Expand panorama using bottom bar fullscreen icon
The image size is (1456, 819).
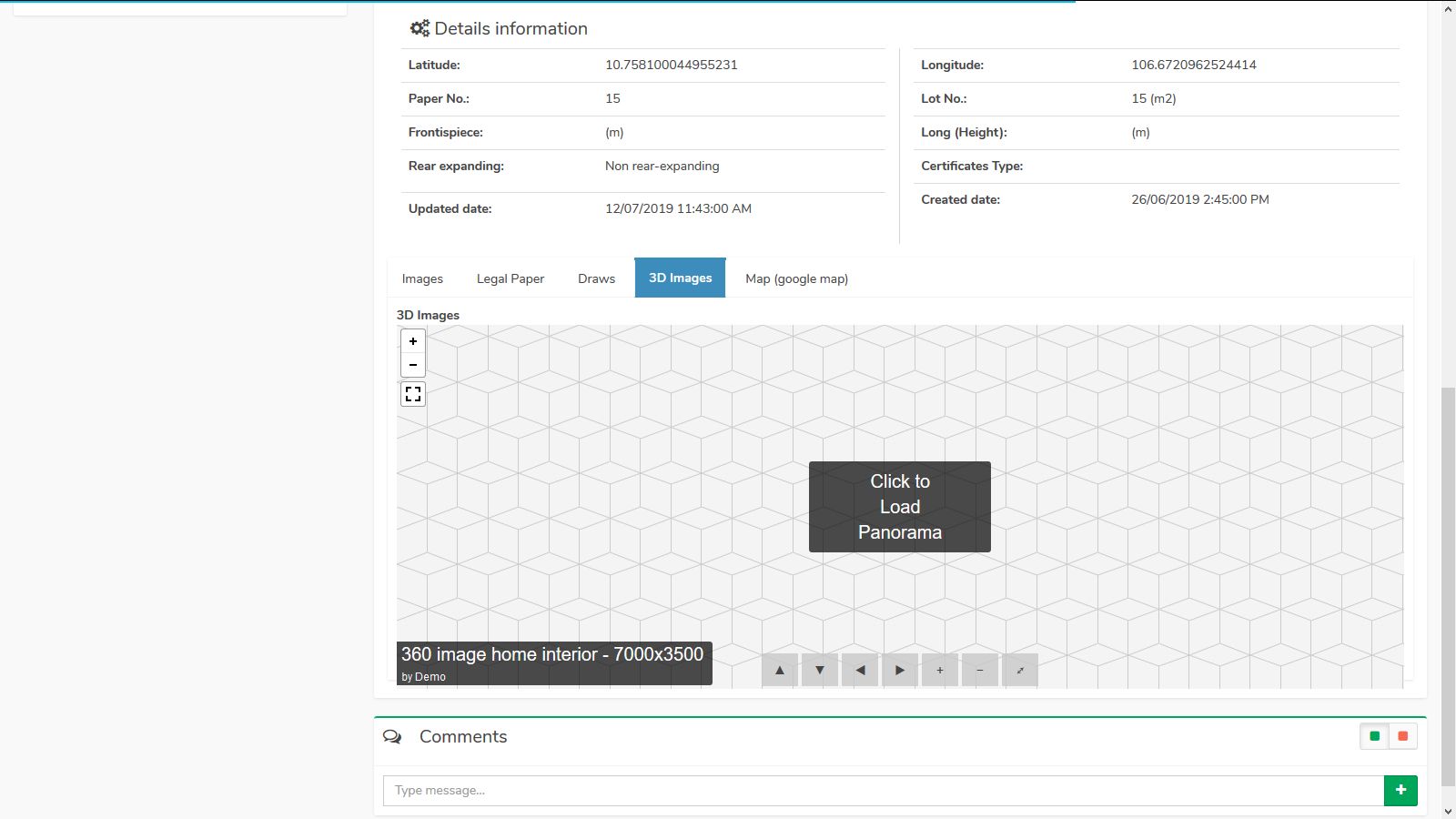click(1020, 671)
